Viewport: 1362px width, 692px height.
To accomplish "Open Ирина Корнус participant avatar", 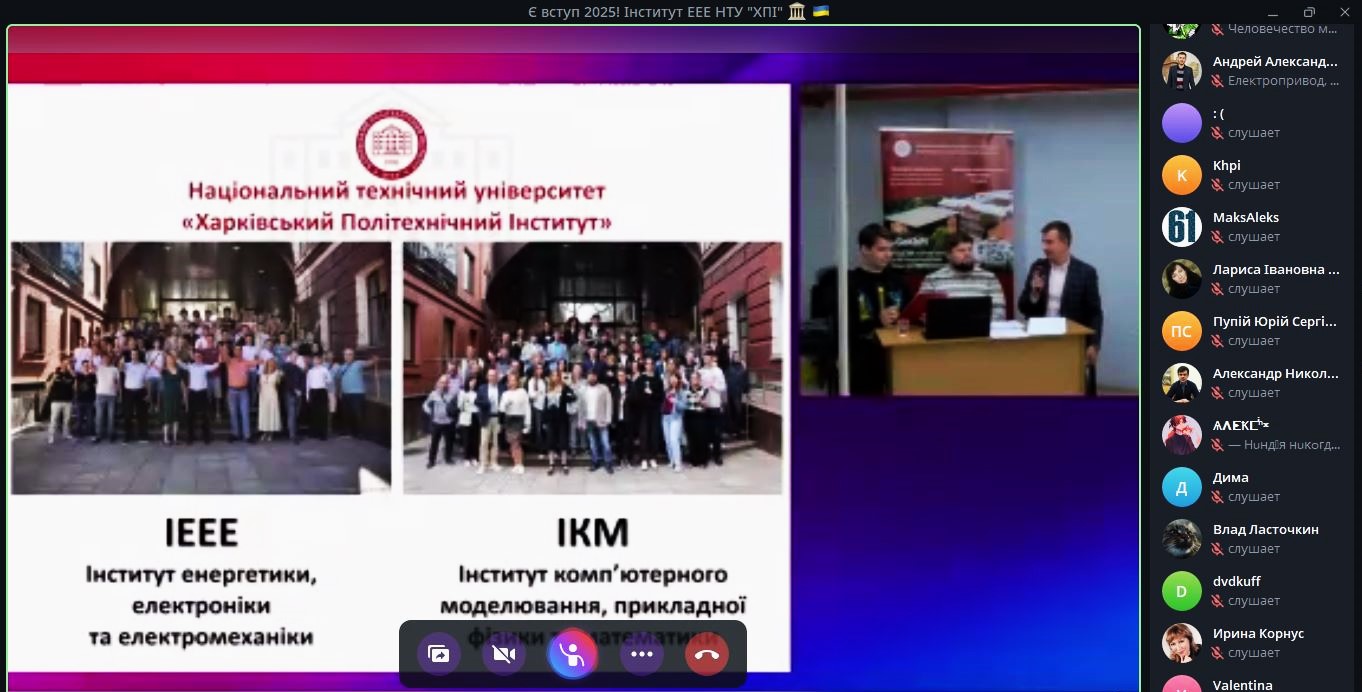I will [1181, 643].
